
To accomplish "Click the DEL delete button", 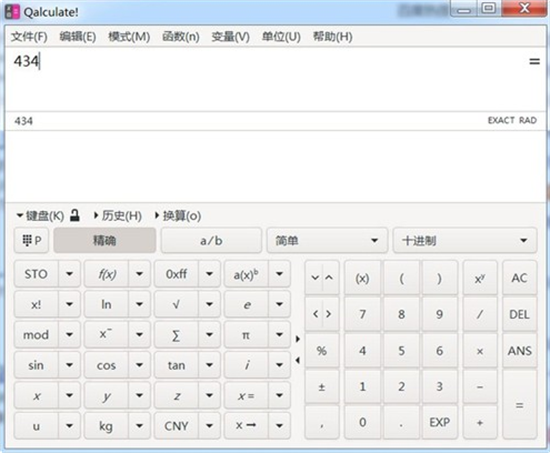I will tap(519, 314).
